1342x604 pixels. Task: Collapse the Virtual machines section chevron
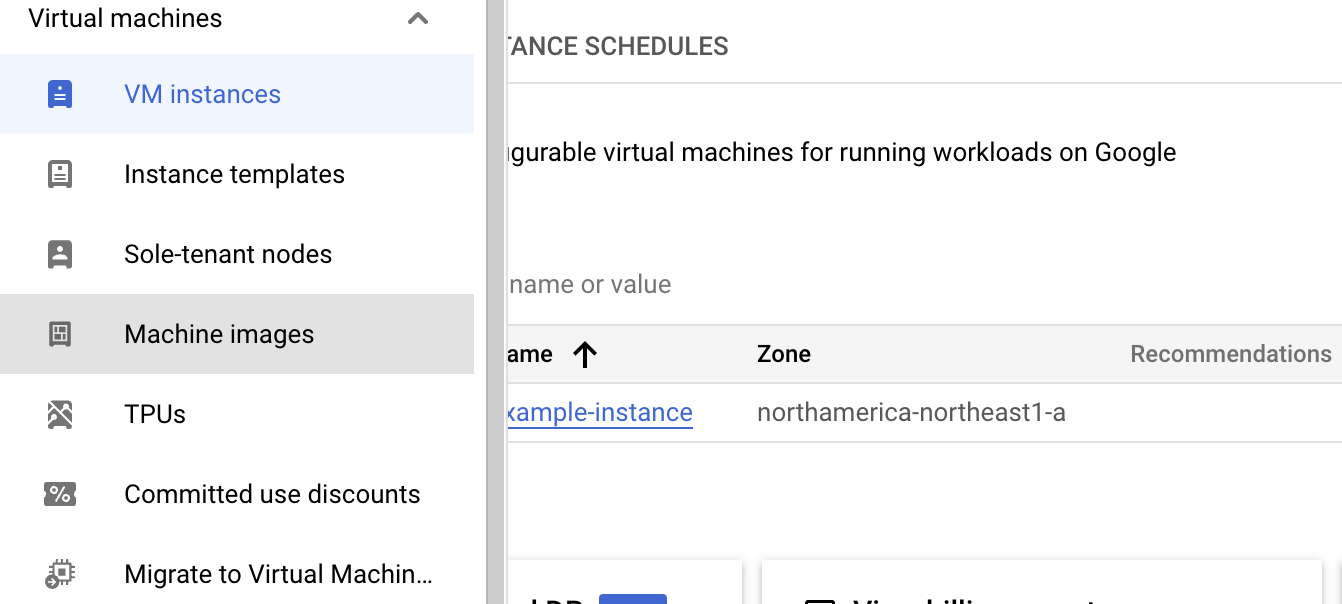418,19
